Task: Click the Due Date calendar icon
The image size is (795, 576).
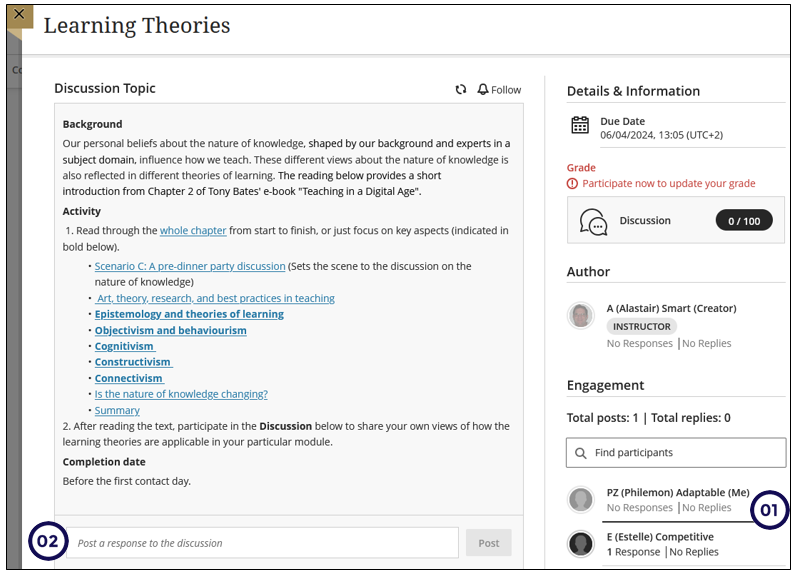Action: tap(580, 125)
